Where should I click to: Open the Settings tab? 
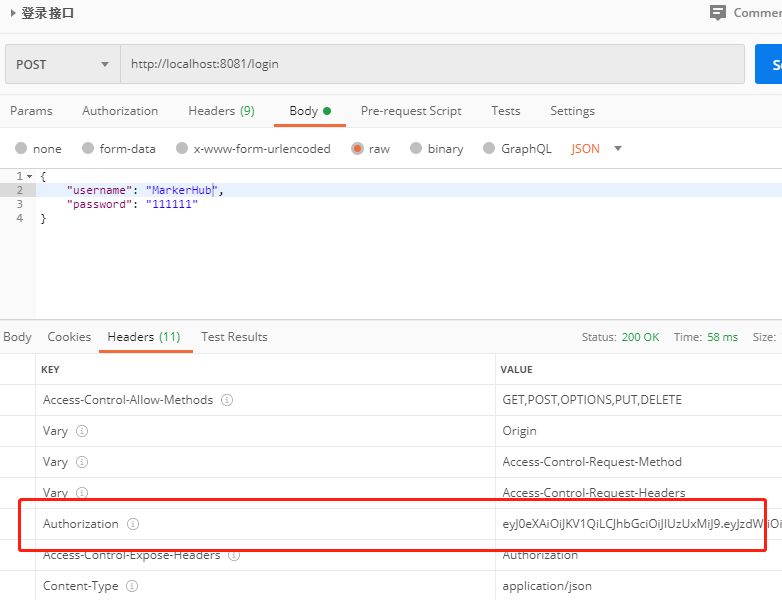(x=573, y=111)
